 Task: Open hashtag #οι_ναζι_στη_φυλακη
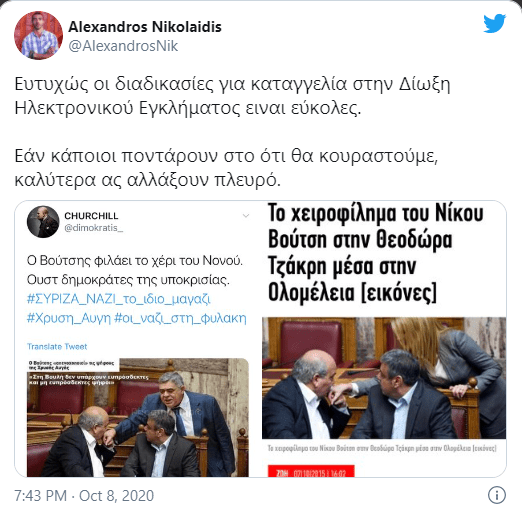pos(180,318)
